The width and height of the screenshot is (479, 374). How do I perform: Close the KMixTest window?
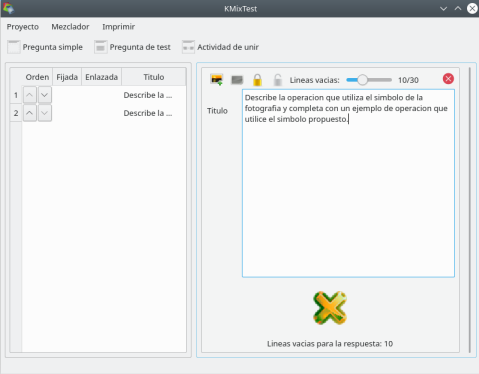(472, 9)
